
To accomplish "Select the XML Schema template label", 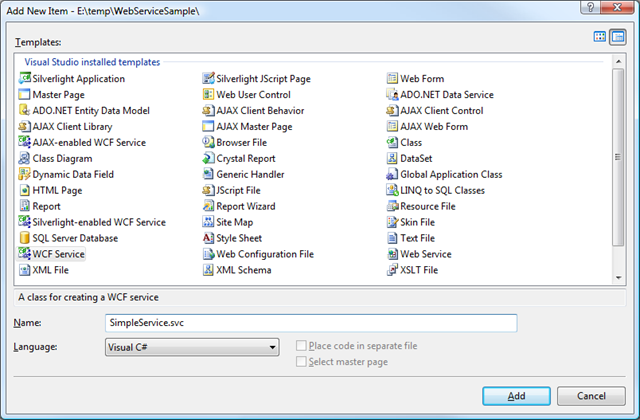I will 244,270.
